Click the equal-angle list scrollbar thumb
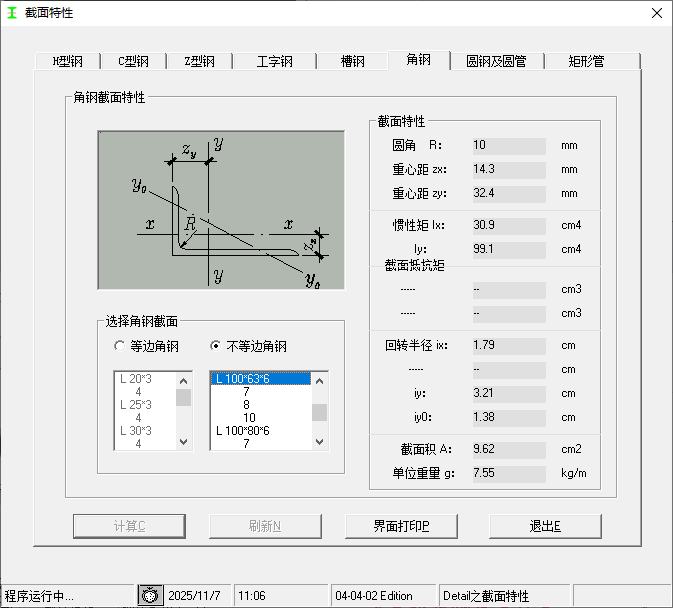The width and height of the screenshot is (673, 608). 183,397
